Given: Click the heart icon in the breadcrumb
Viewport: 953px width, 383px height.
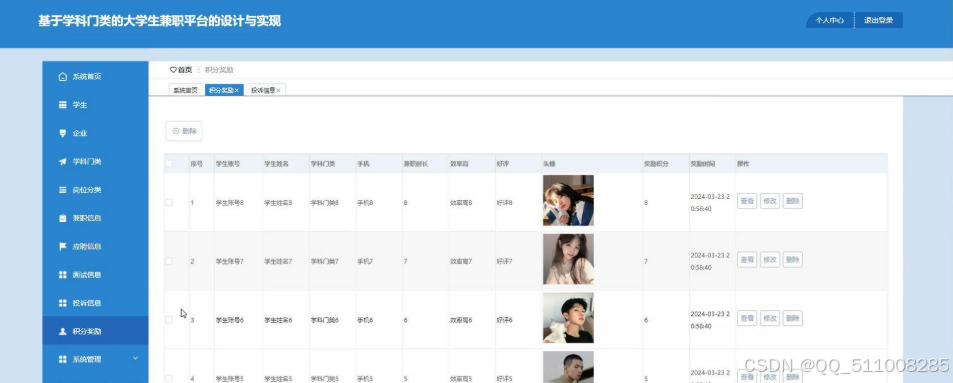Looking at the screenshot, I should tap(173, 70).
